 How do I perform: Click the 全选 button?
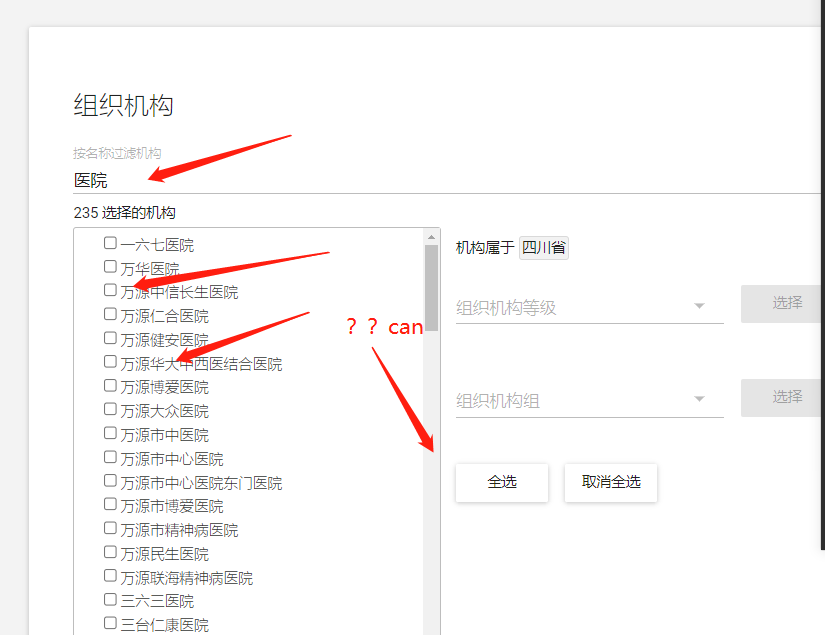click(x=502, y=482)
